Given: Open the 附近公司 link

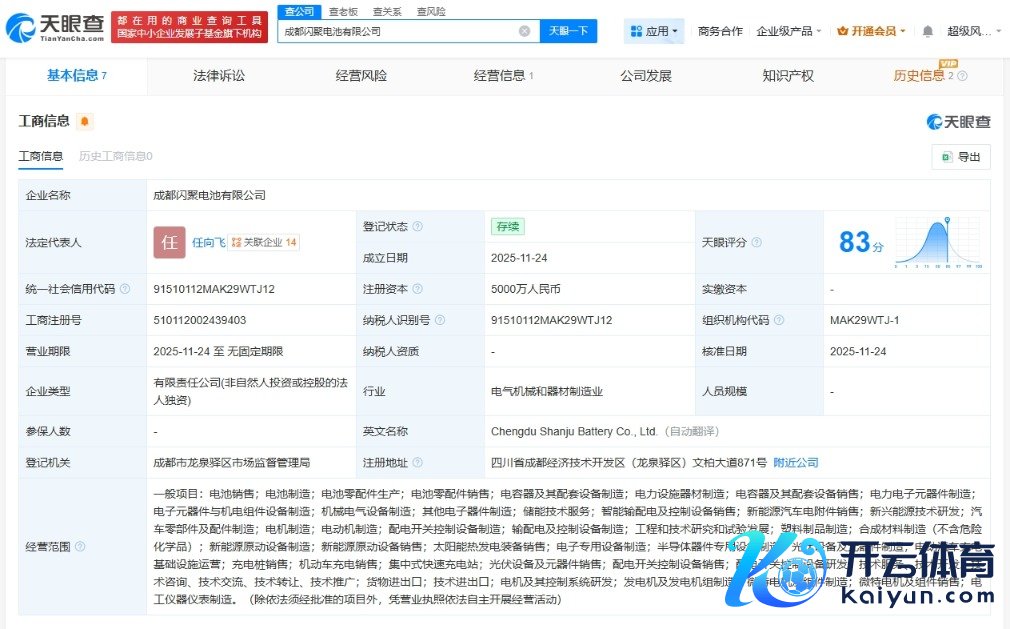Looking at the screenshot, I should [x=796, y=463].
